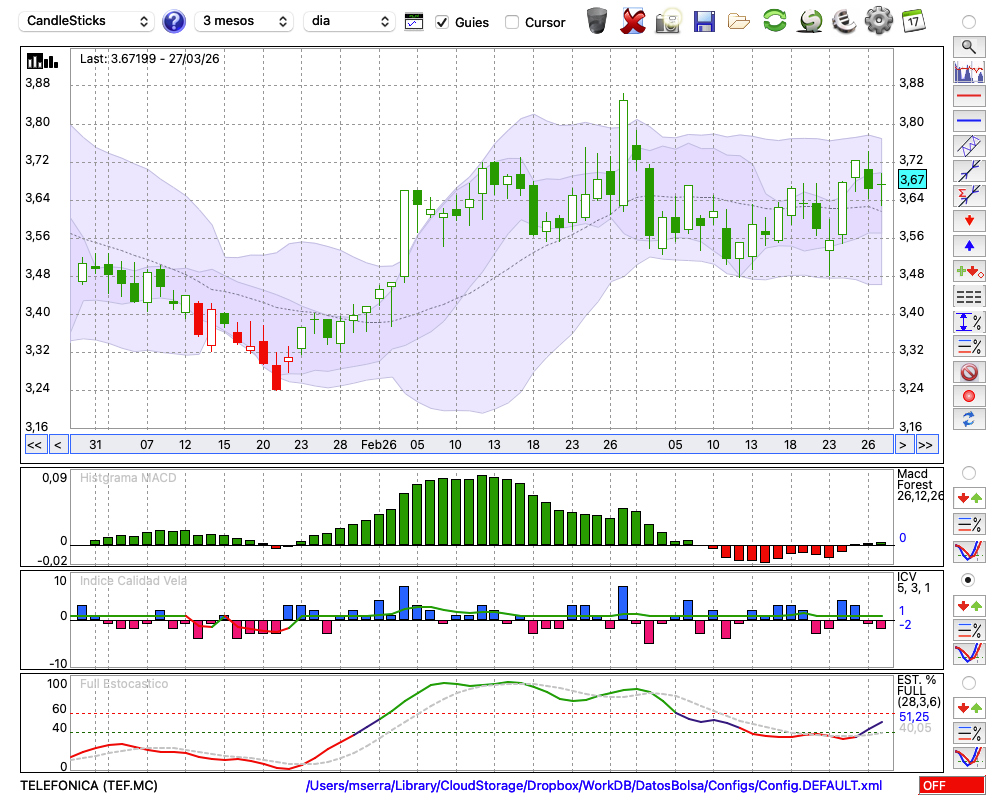Open the 3 mesos period dropdown

243,21
